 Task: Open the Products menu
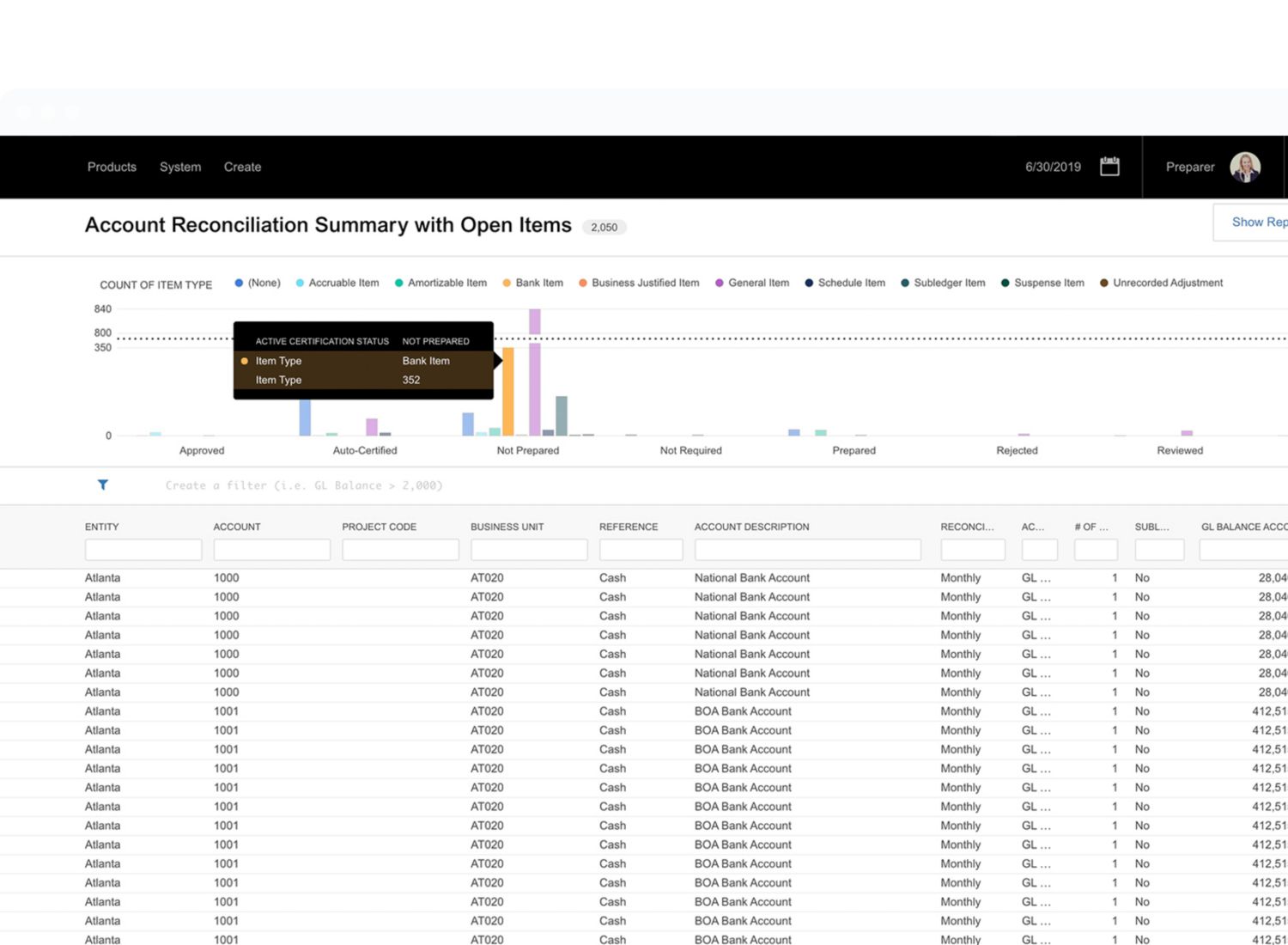pyautogui.click(x=112, y=168)
